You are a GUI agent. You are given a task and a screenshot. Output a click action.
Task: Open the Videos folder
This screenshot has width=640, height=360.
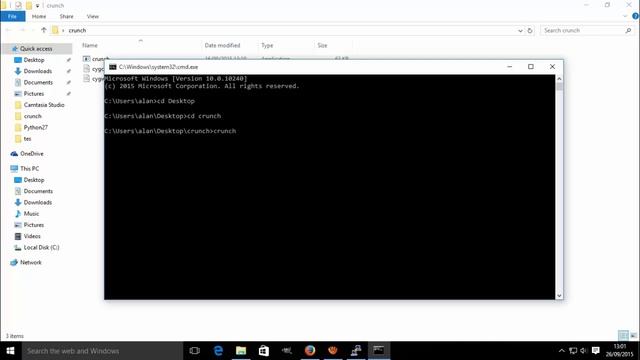pyautogui.click(x=32, y=236)
